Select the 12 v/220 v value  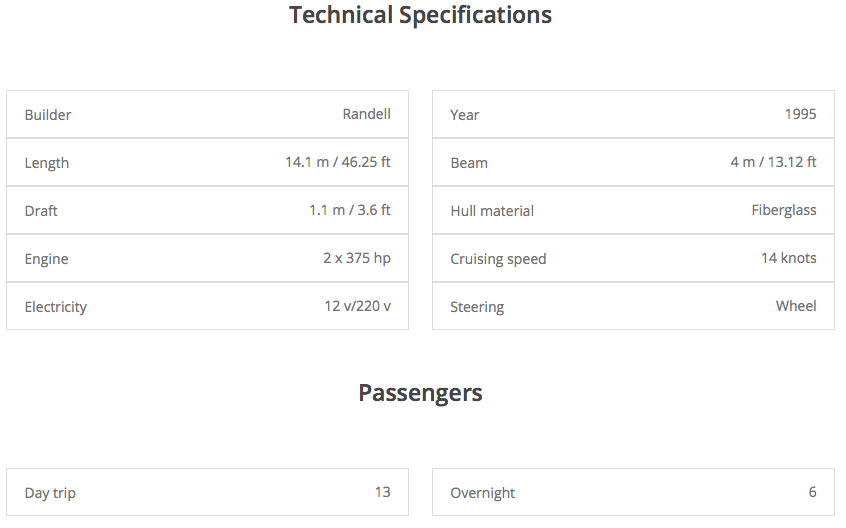(x=357, y=306)
